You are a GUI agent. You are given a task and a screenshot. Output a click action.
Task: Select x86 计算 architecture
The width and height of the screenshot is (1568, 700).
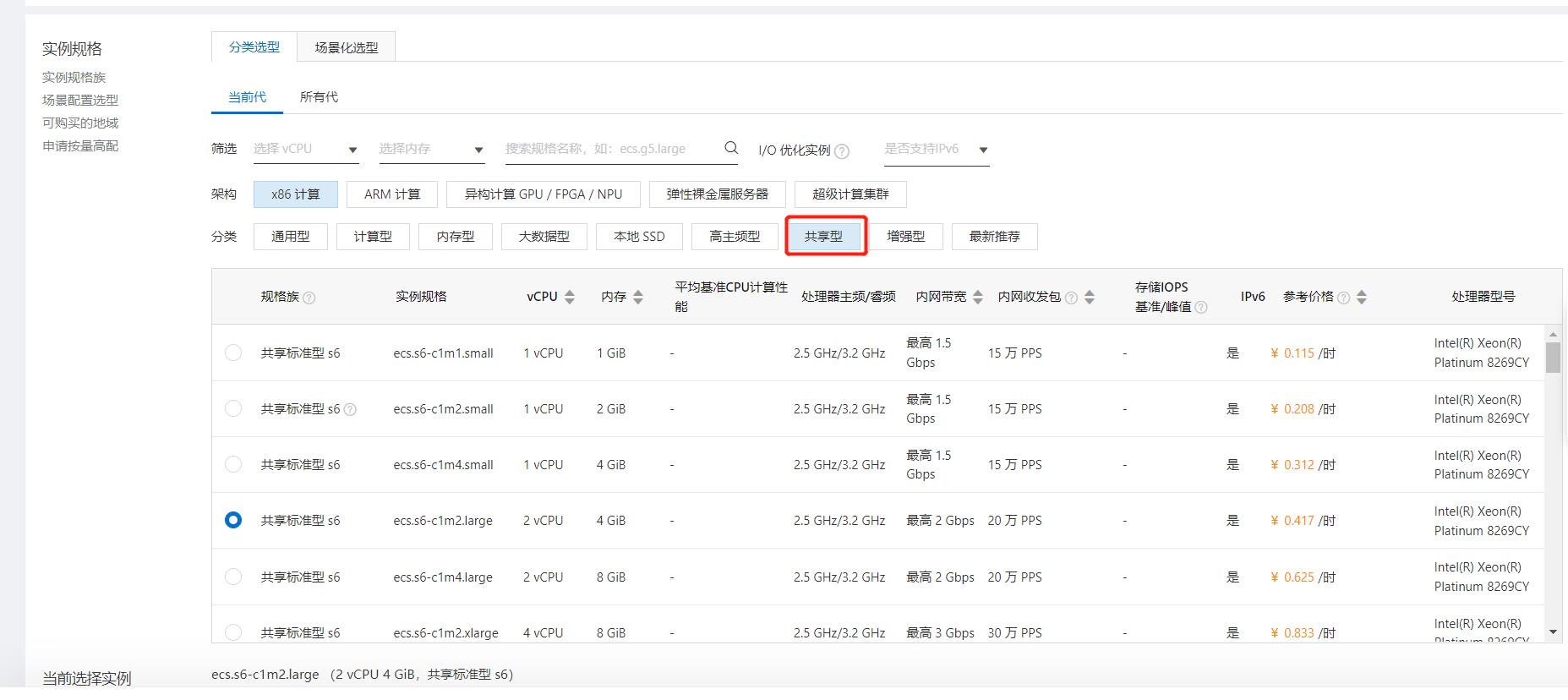click(296, 194)
